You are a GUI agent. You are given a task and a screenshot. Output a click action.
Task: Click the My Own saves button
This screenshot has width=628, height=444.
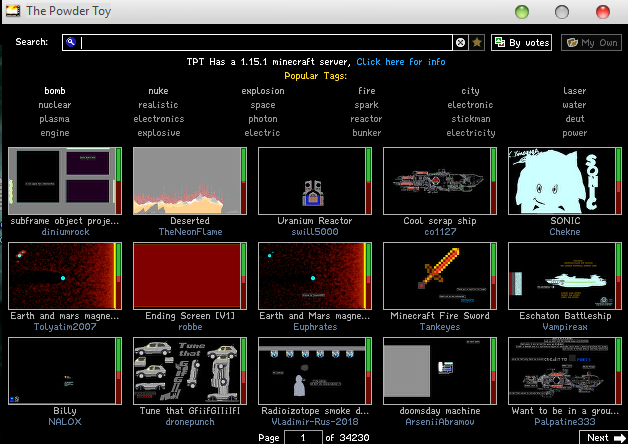591,42
